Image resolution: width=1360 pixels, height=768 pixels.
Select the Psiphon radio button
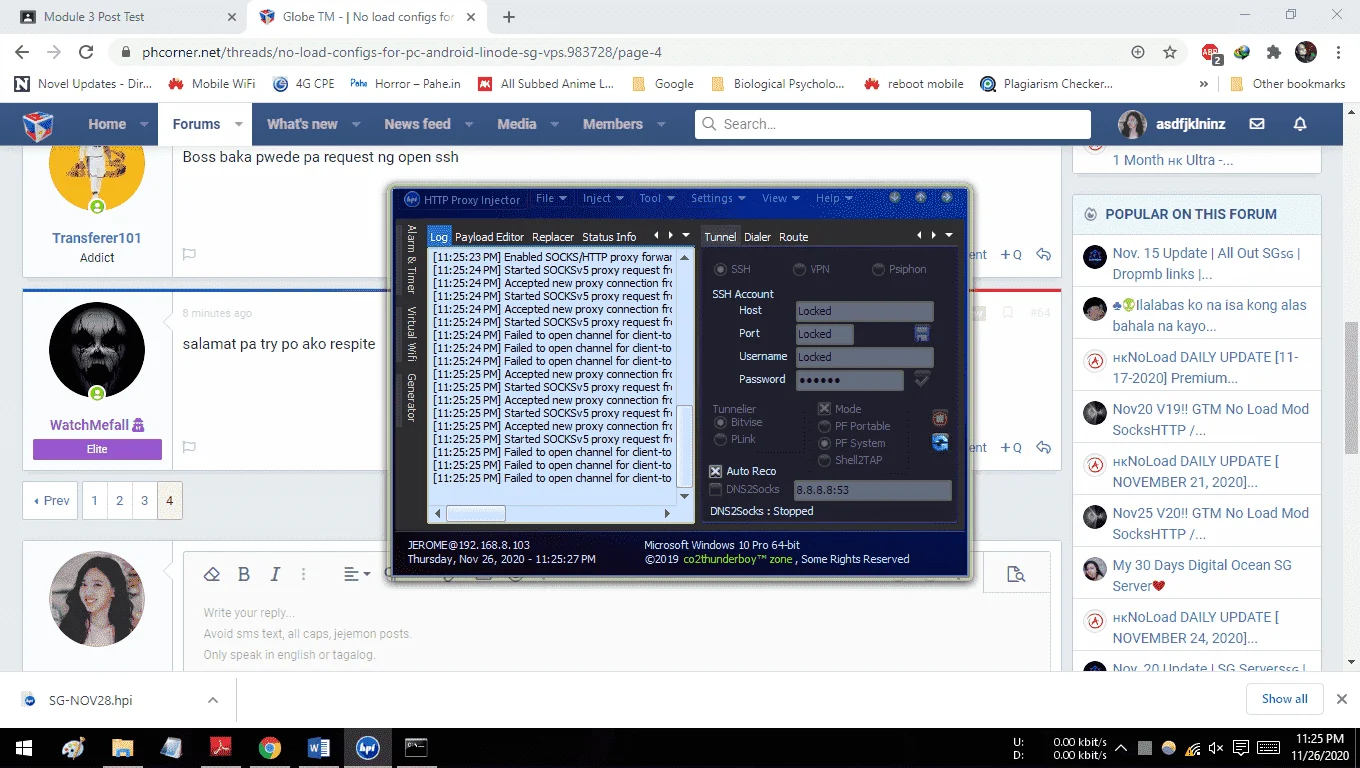879,269
